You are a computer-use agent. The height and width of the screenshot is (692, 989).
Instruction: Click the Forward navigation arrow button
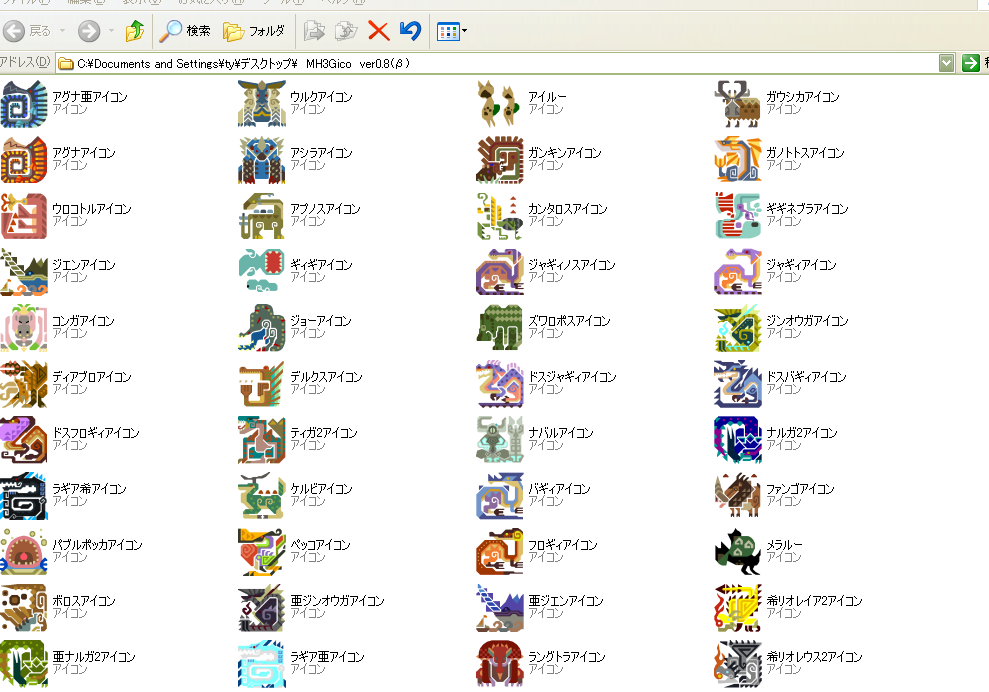(89, 30)
